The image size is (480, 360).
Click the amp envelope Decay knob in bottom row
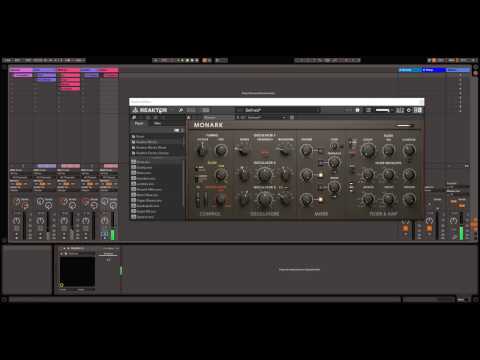(388, 199)
